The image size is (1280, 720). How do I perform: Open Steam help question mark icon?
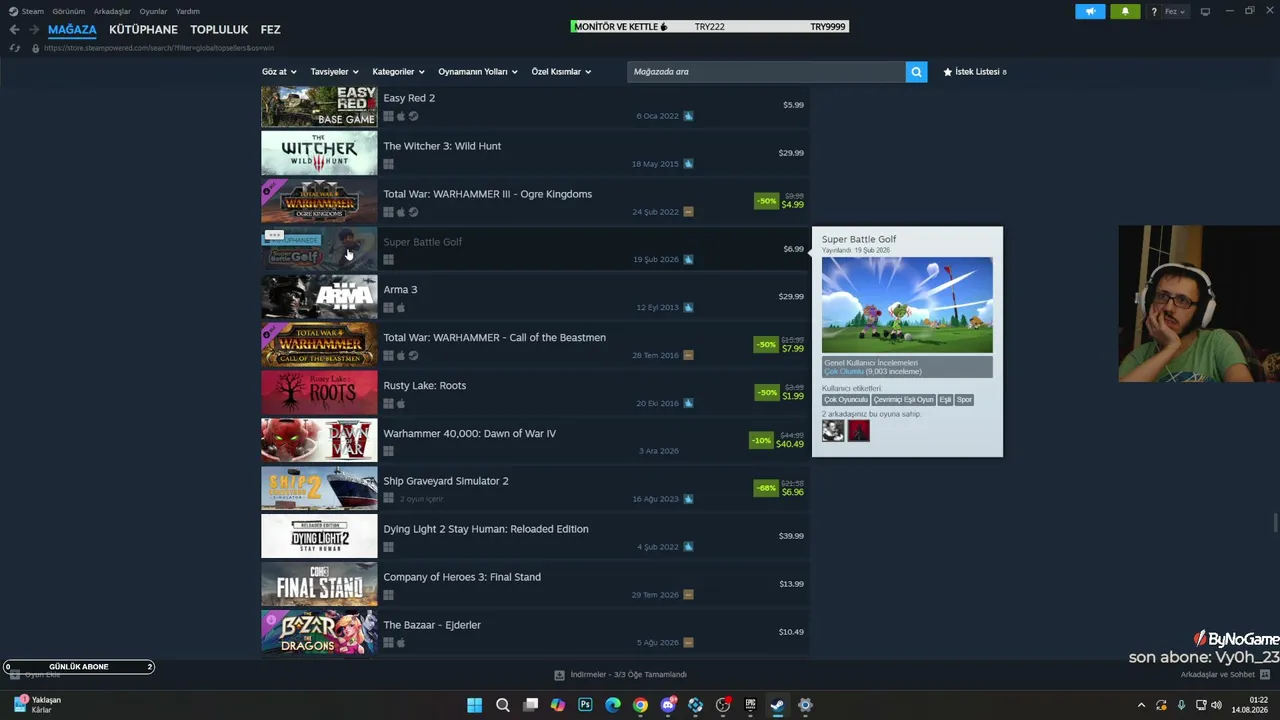1154,12
